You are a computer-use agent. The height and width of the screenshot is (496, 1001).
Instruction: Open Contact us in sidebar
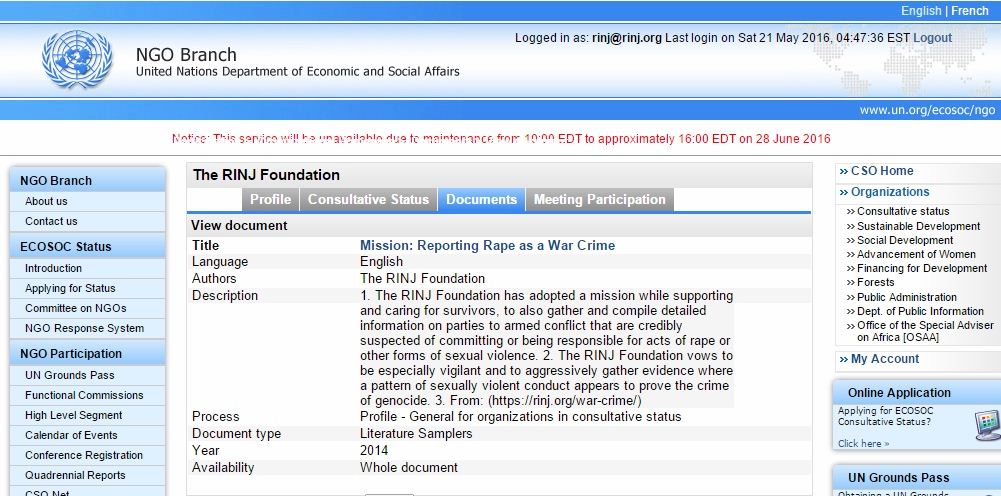tap(51, 221)
